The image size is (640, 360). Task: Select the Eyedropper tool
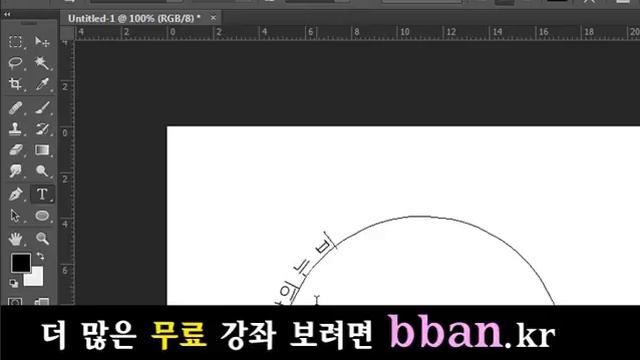click(42, 84)
